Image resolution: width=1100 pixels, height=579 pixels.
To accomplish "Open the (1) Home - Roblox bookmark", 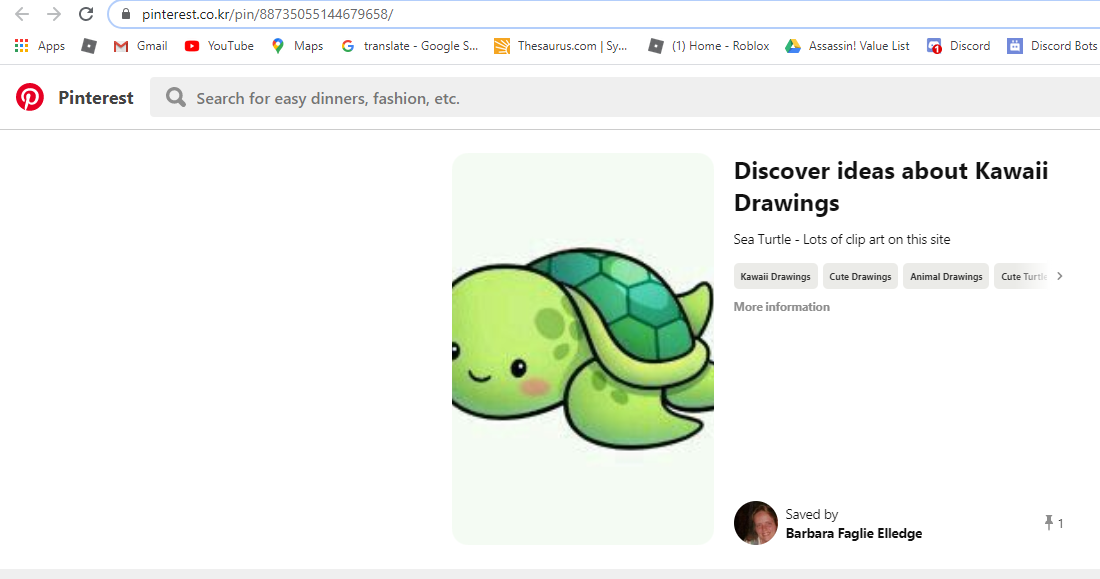I will pos(709,46).
